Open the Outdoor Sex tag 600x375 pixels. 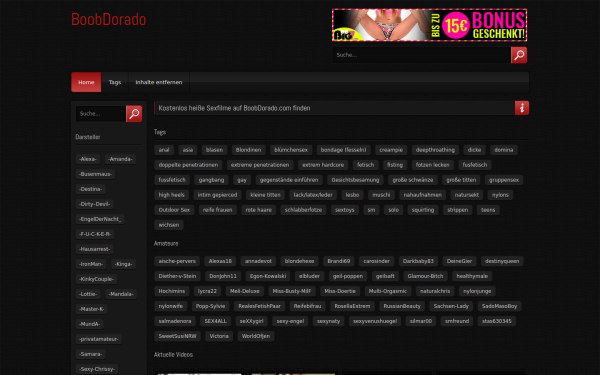point(174,210)
